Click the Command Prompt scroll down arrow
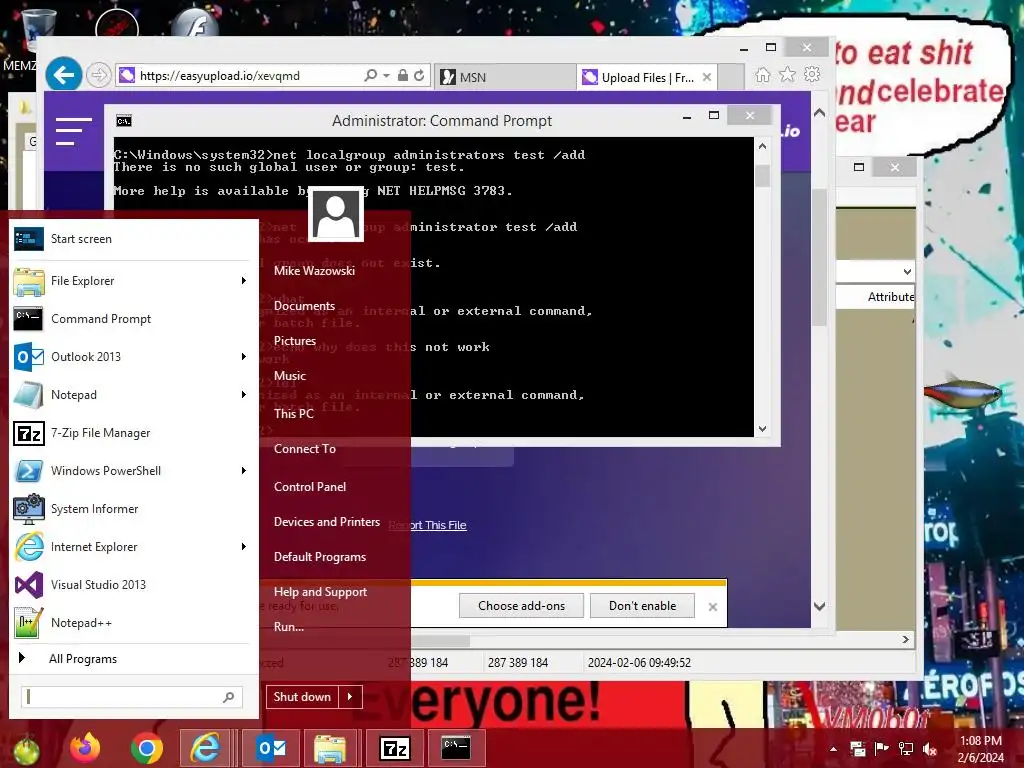 (762, 429)
